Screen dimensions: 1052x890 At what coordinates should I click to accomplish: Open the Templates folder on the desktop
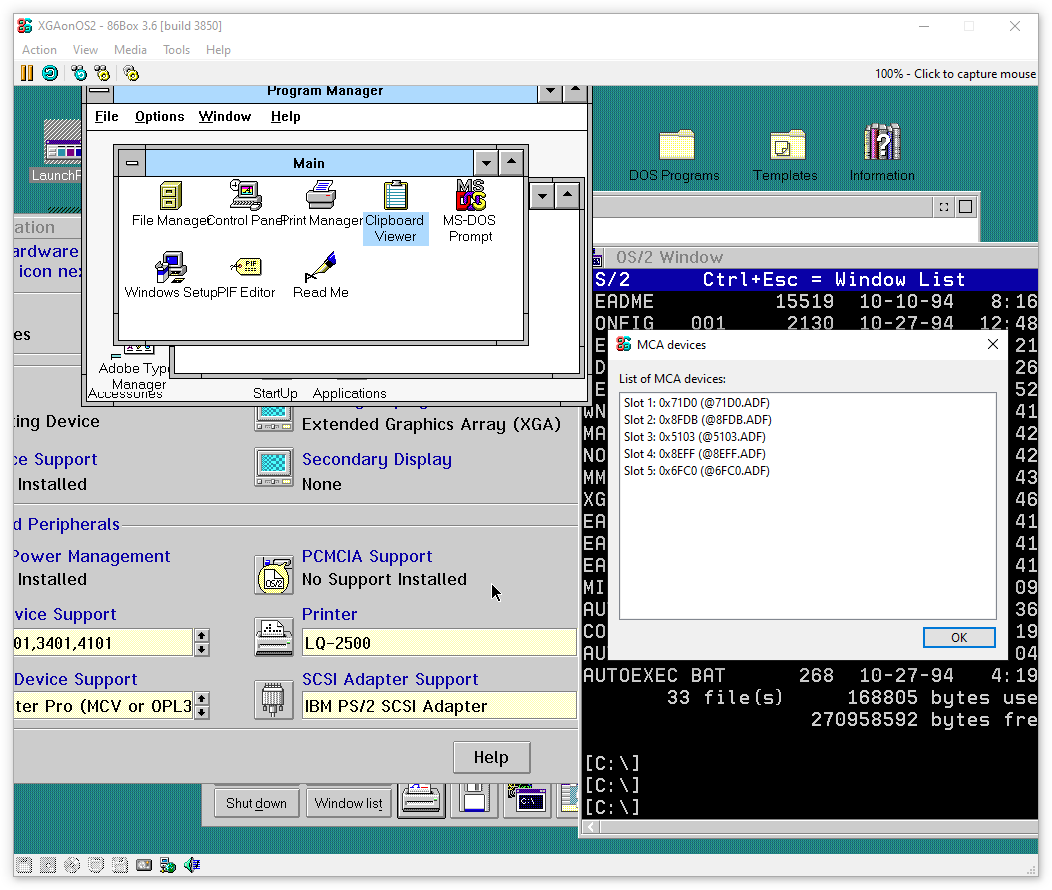coord(786,146)
